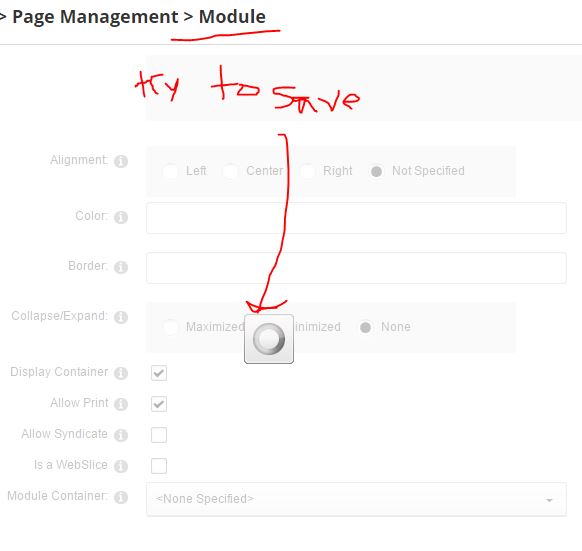Open the Module Container dropdown

point(356,499)
